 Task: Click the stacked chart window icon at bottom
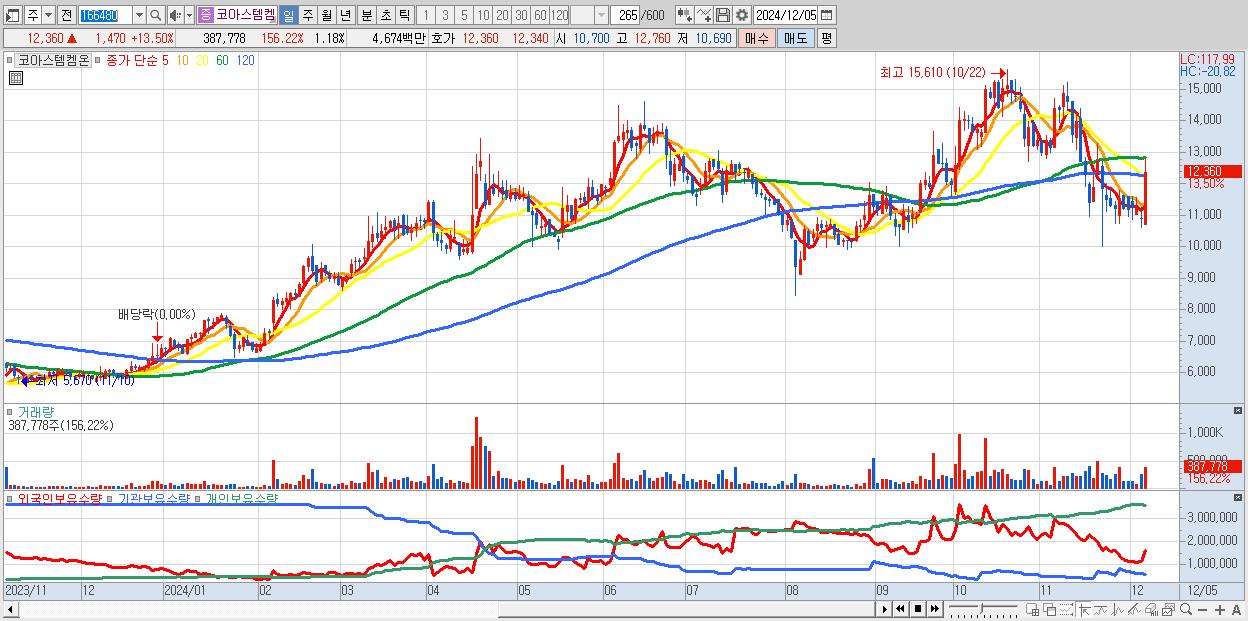point(1168,609)
